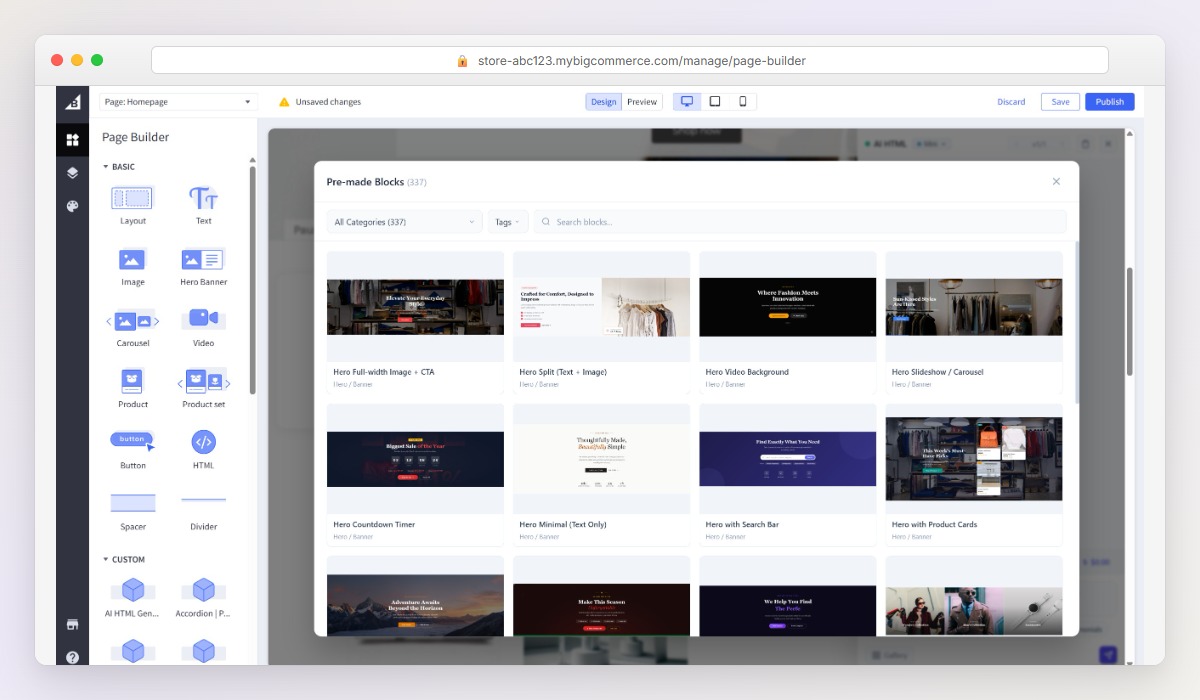Switch to the Preview tab
The image size is (1200, 700).
pos(642,101)
